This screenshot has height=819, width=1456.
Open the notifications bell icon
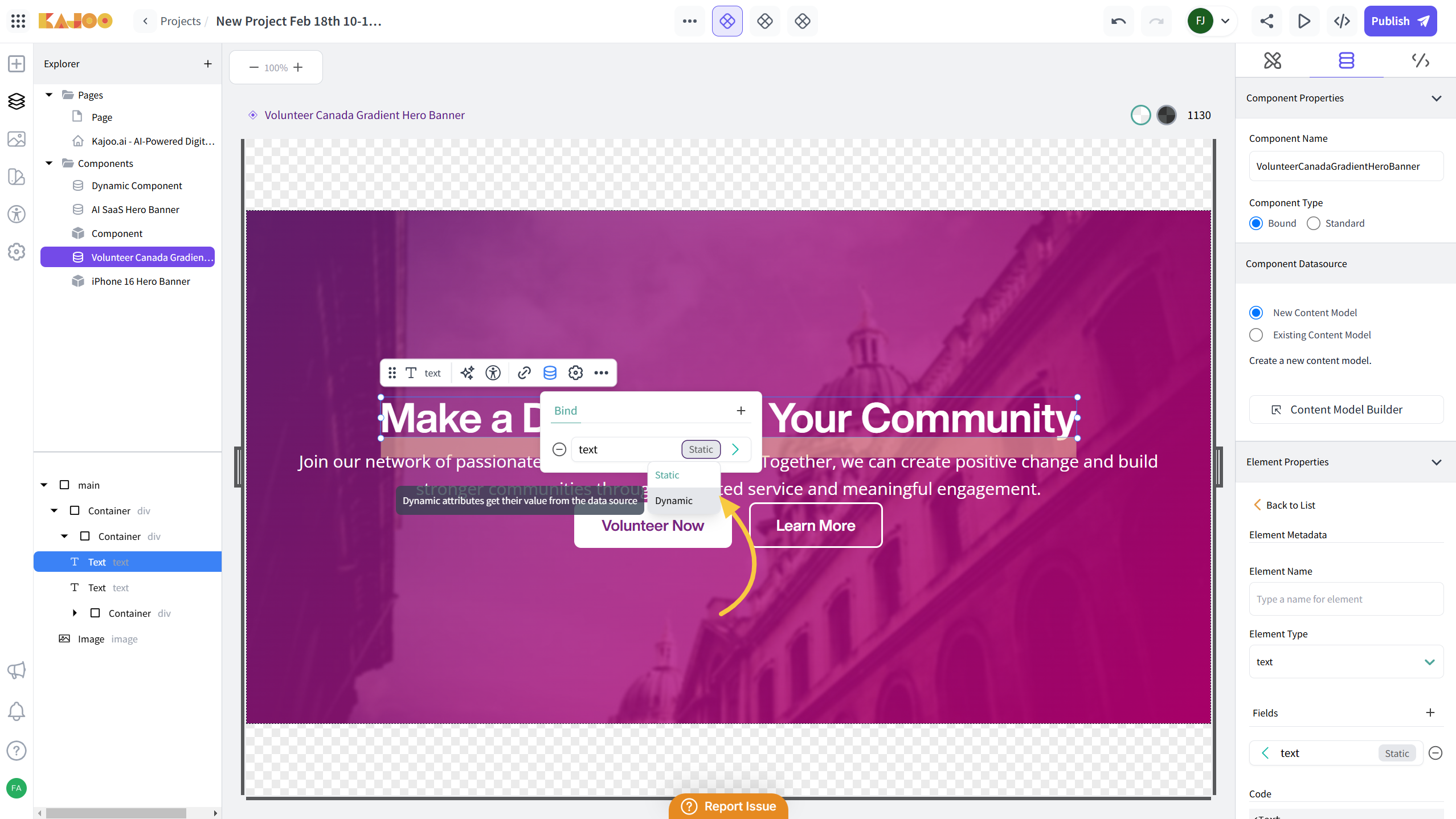coord(17,711)
